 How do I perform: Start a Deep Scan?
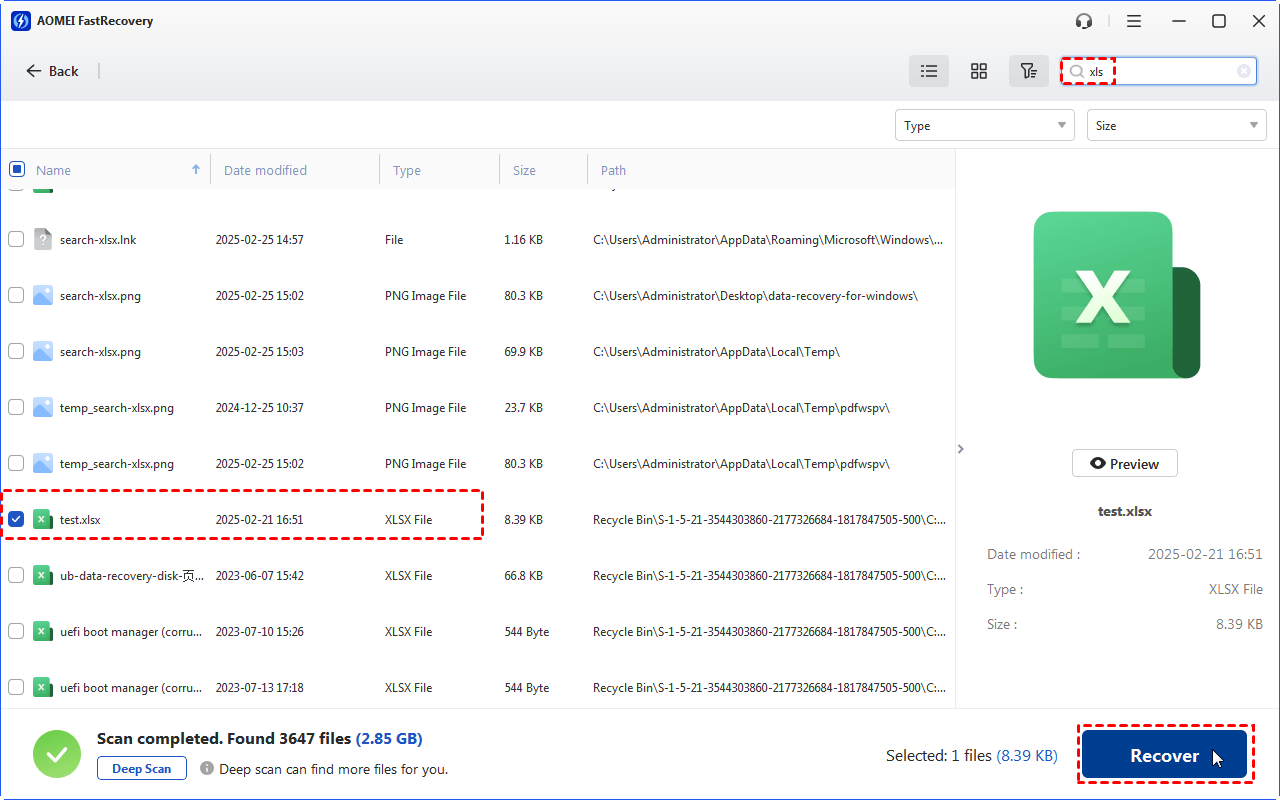[x=141, y=768]
